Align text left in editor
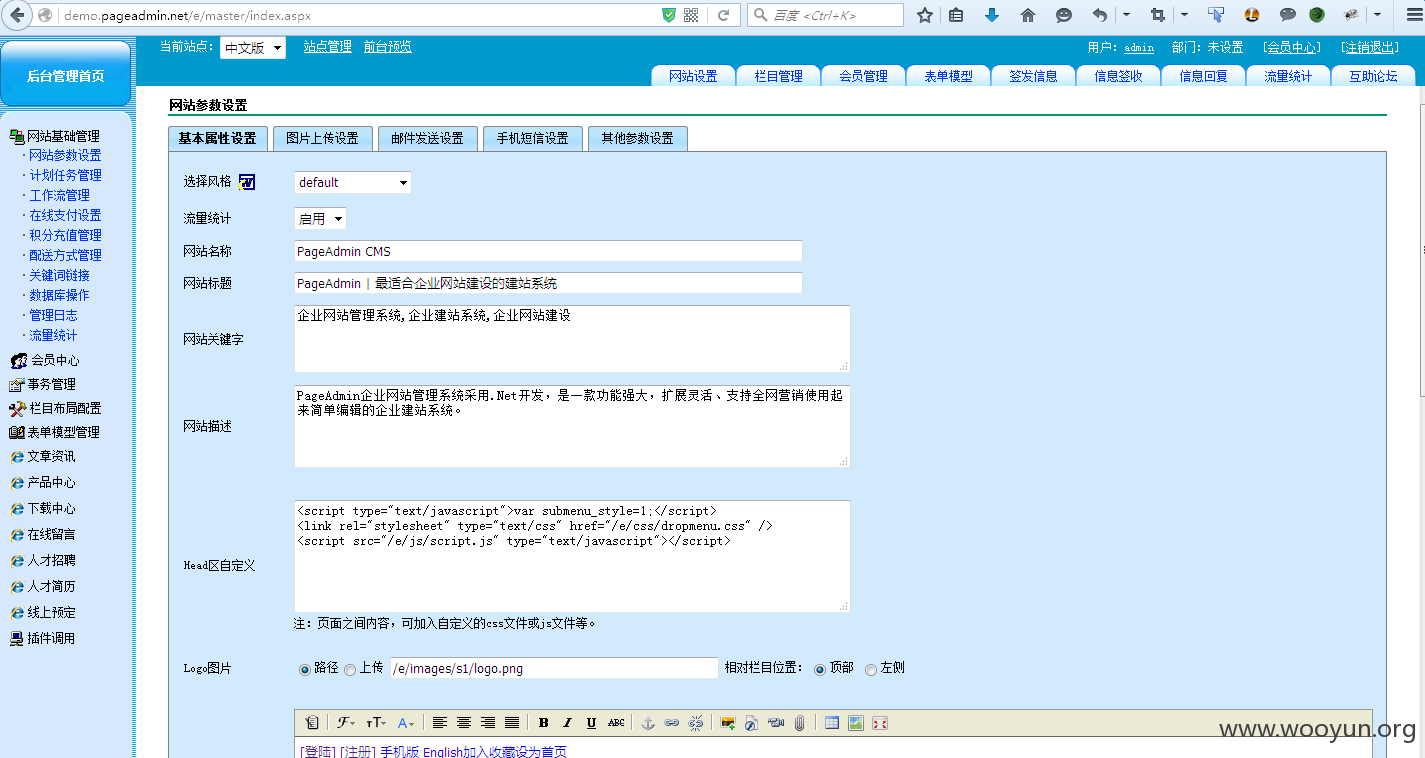Image resolution: width=1425 pixels, height=758 pixels. tap(440, 723)
